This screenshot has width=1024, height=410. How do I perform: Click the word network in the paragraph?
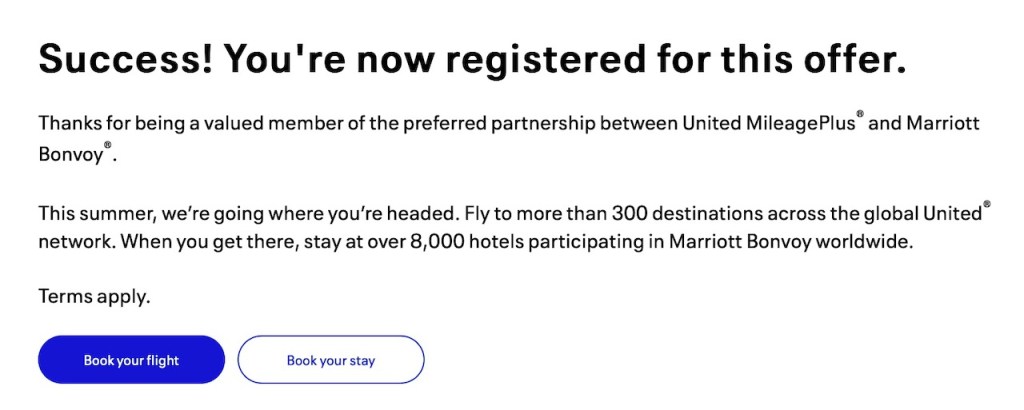click(x=72, y=242)
